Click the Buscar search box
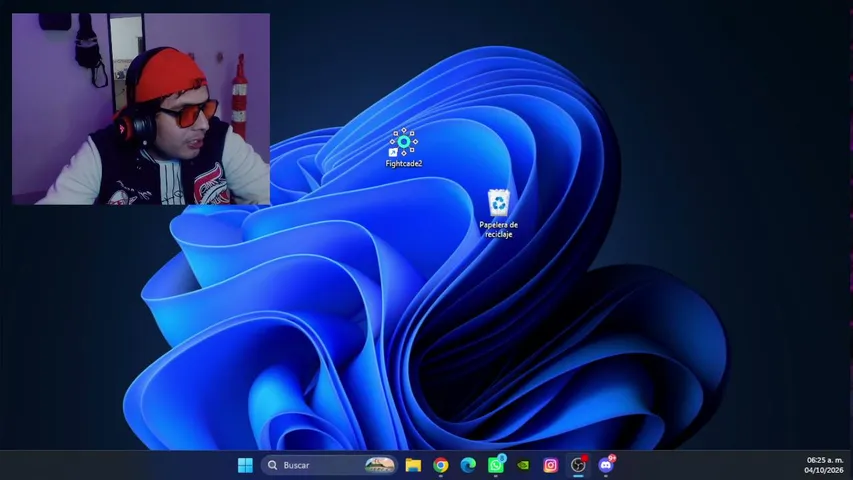The height and width of the screenshot is (480, 853). 329,465
